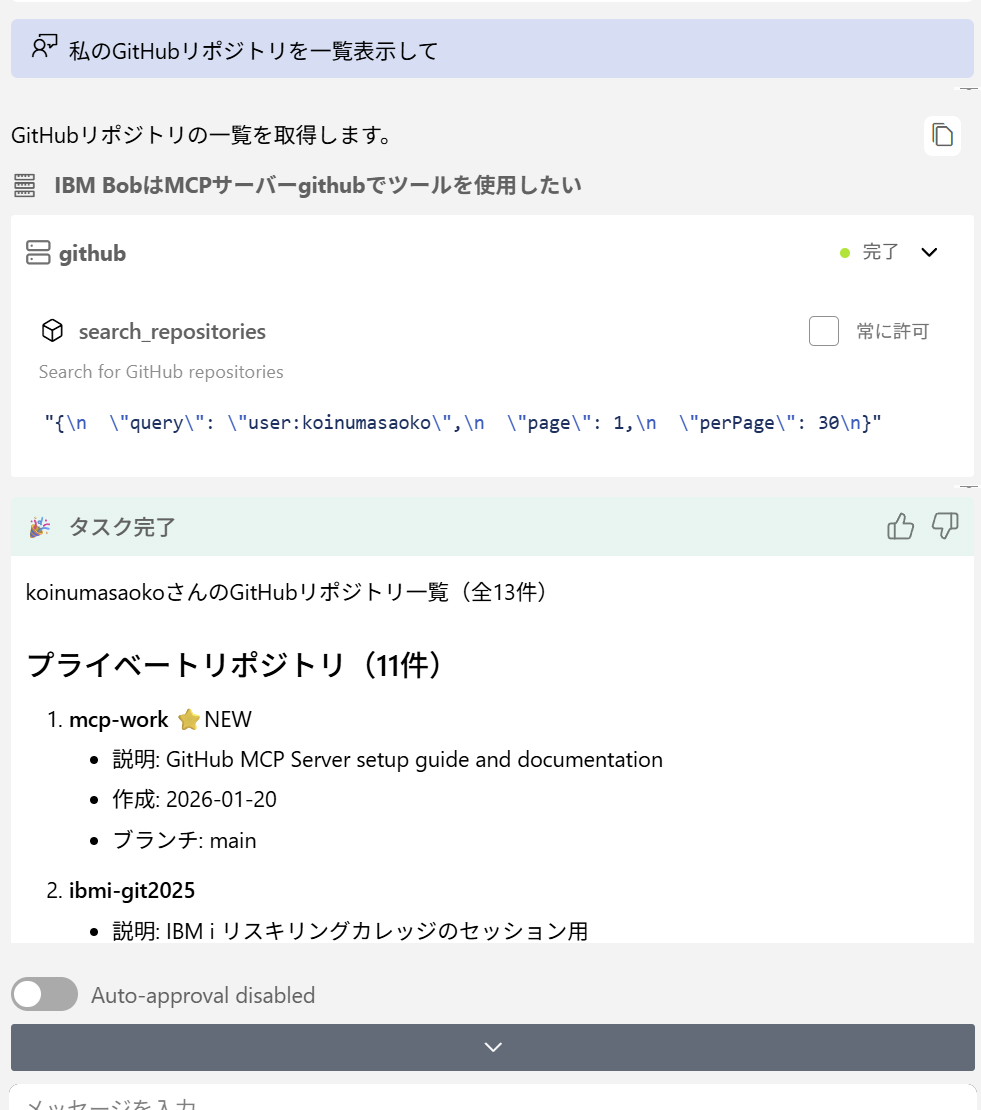Expand the collapsed section via bottom chevron bar

point(491,1046)
